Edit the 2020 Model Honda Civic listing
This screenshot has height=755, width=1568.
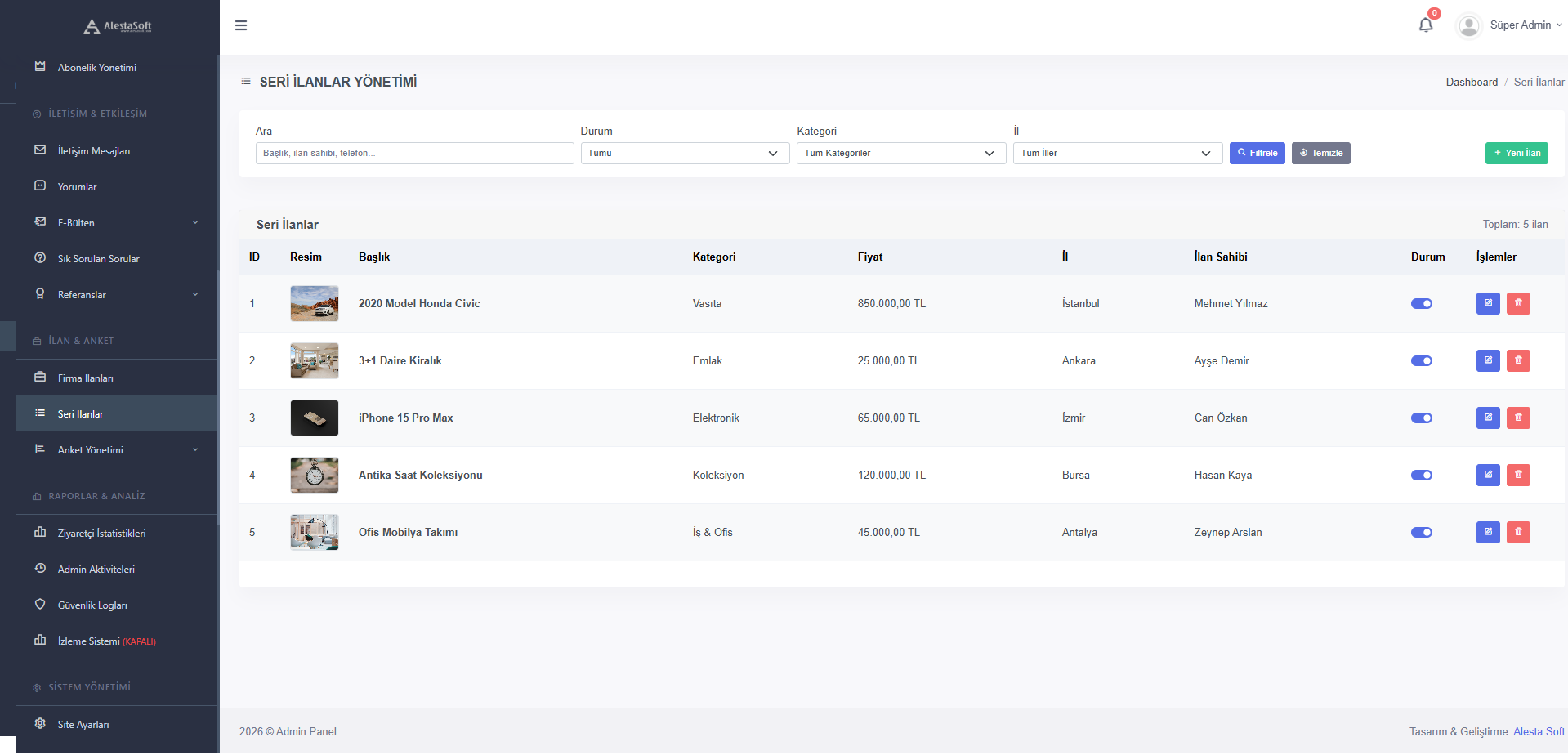point(1488,303)
